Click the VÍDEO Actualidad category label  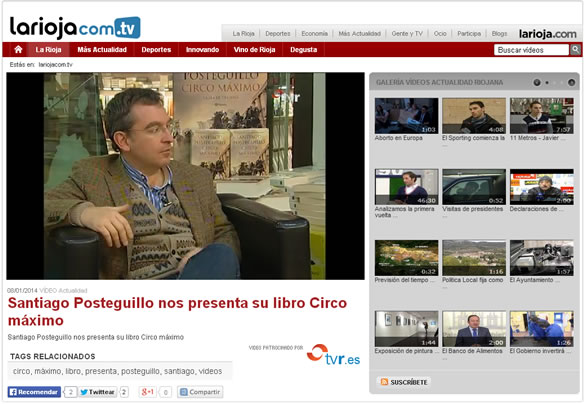click(63, 291)
